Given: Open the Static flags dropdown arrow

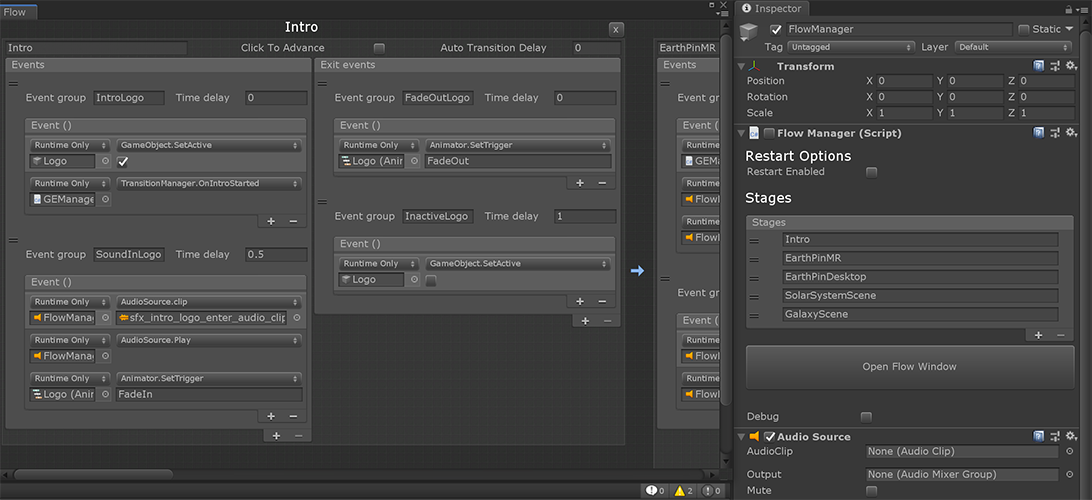Looking at the screenshot, I should (1069, 29).
